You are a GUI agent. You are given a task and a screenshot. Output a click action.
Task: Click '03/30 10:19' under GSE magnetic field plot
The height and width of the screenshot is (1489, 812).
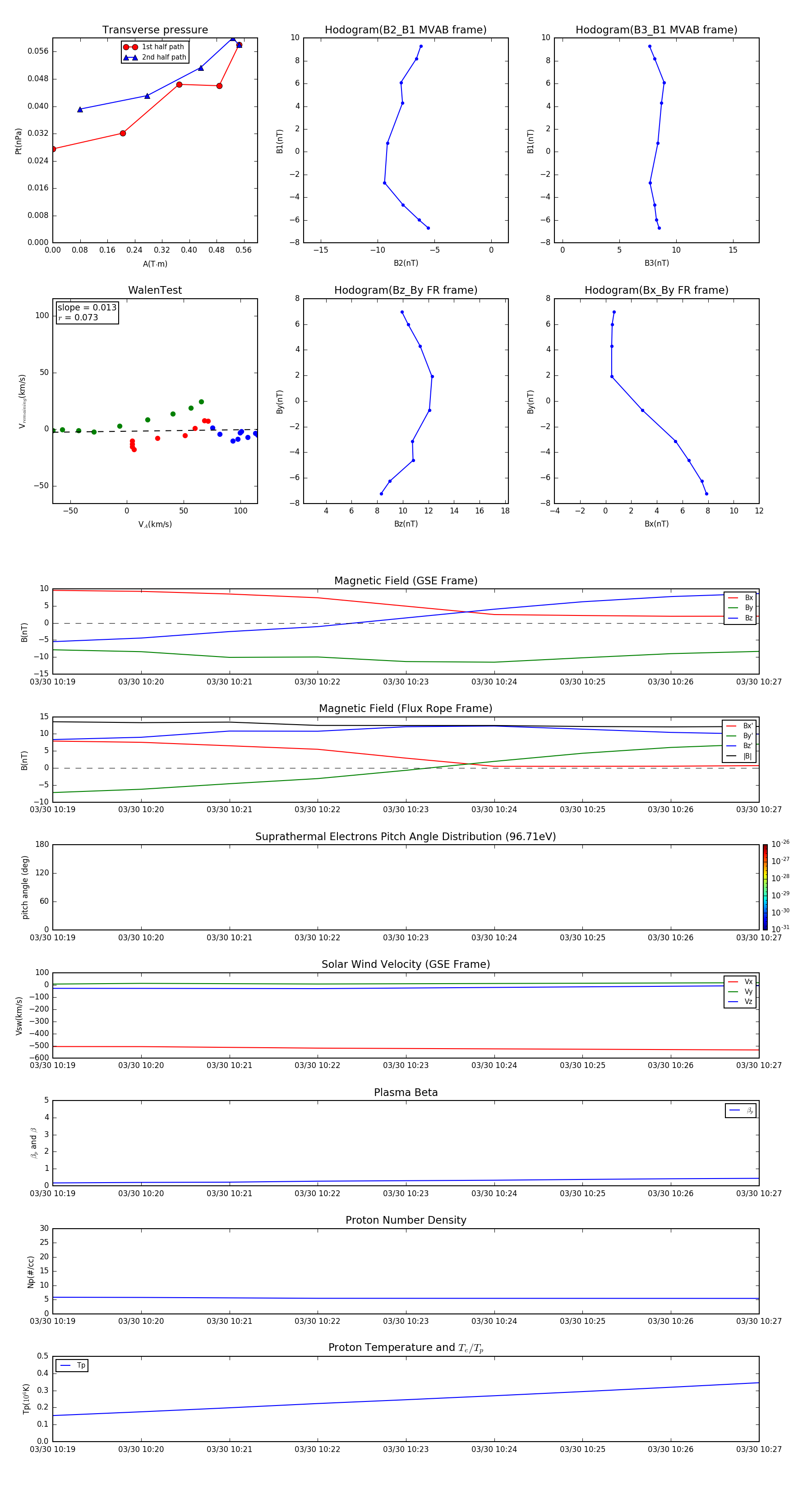[53, 681]
